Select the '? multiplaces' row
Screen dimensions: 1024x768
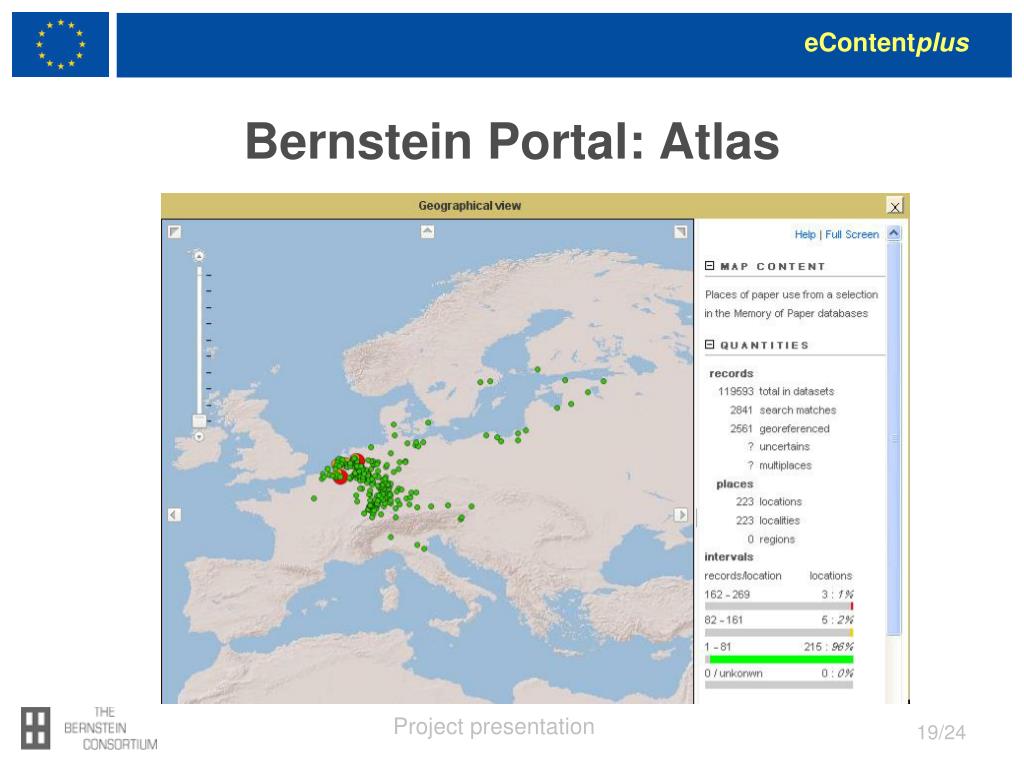point(780,465)
